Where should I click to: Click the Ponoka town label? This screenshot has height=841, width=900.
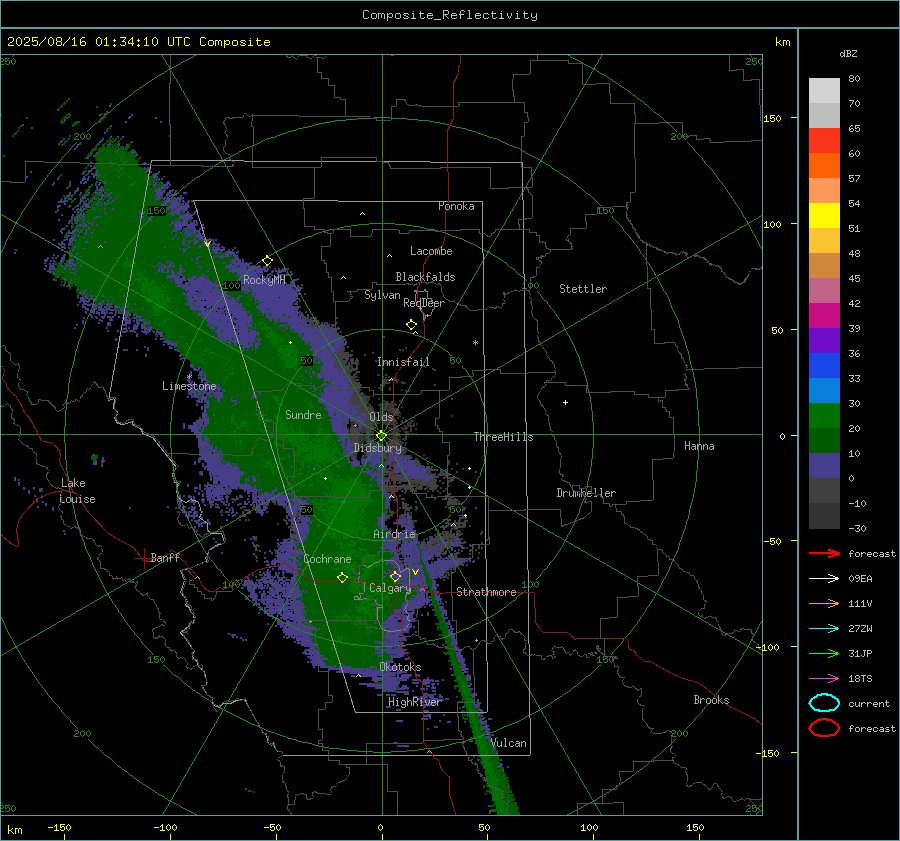456,206
